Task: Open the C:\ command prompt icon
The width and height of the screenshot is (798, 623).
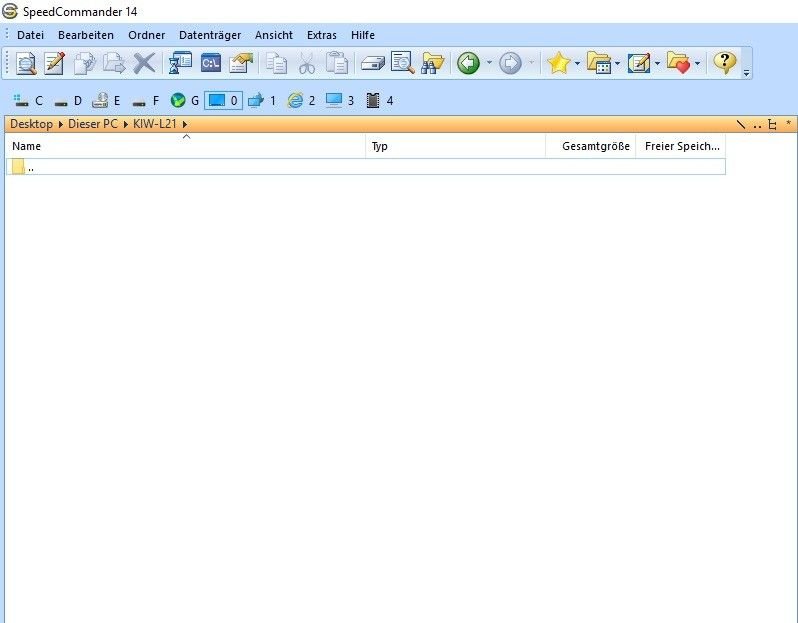Action: tap(211, 63)
